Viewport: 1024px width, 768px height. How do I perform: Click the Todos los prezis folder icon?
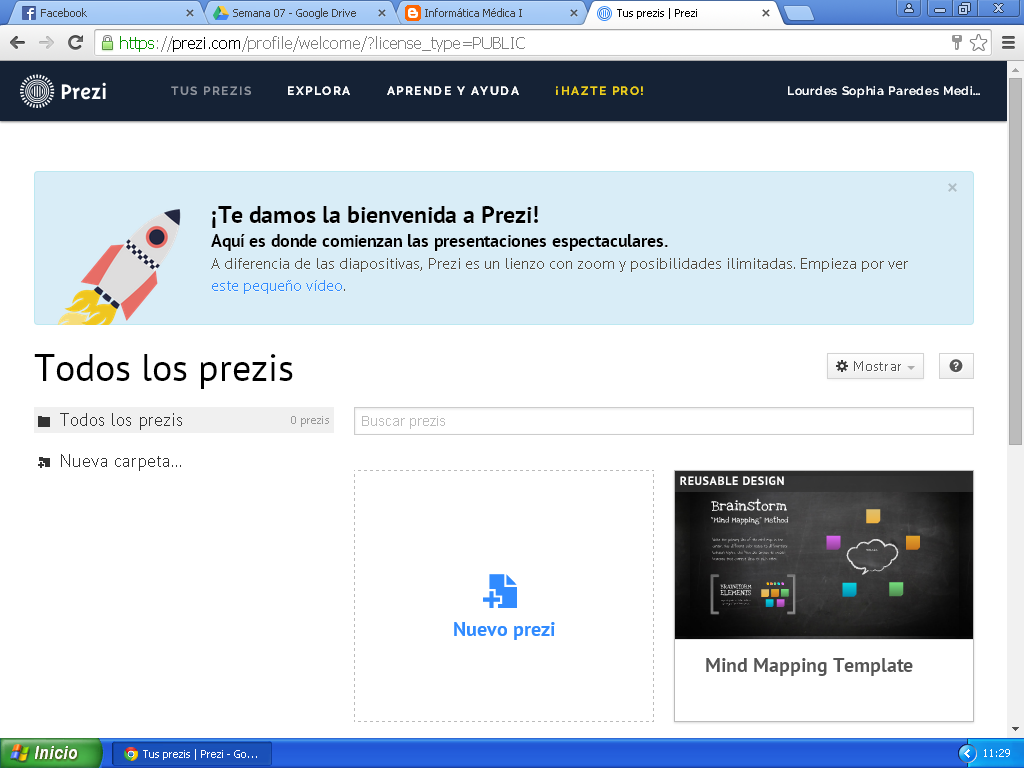pos(43,420)
